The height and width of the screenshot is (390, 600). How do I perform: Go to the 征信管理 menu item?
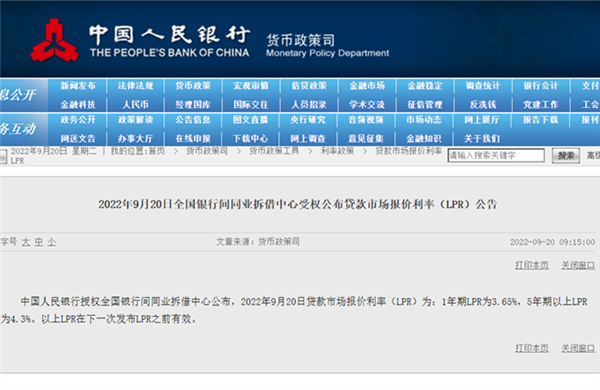click(425, 104)
